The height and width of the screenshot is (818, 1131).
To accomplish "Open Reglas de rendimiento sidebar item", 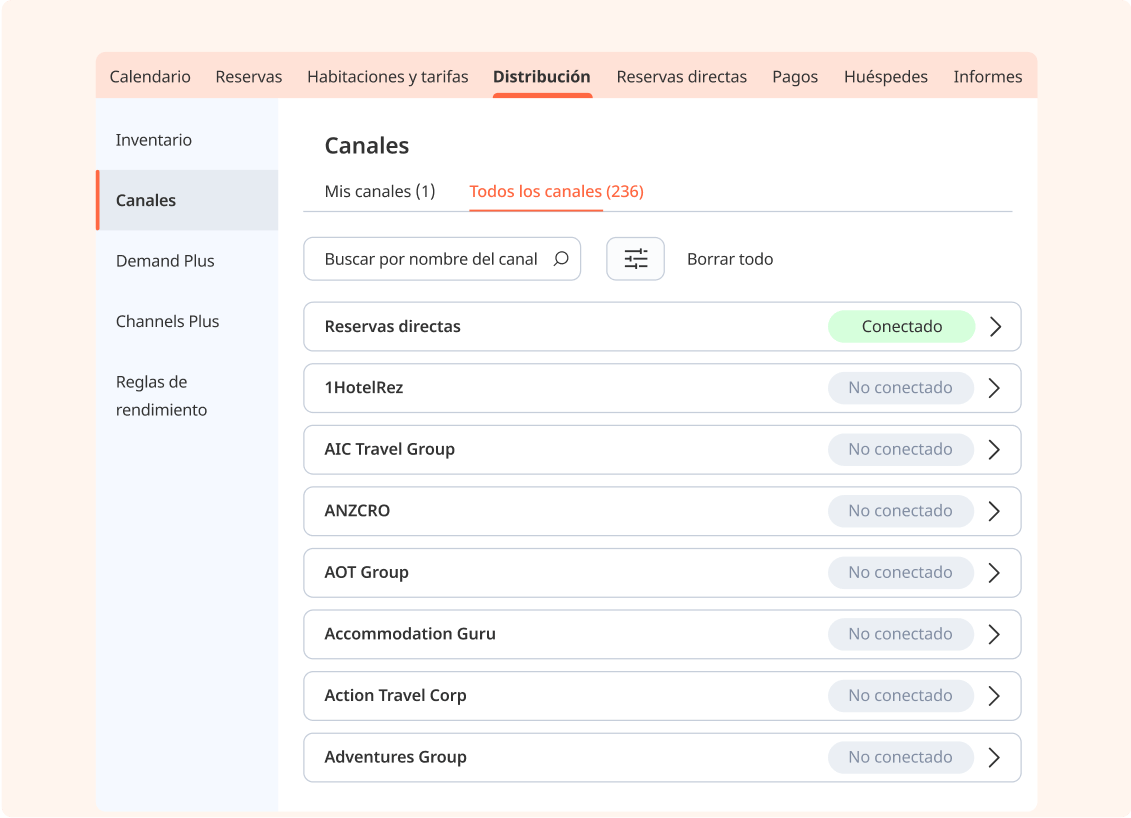I will click(x=162, y=396).
